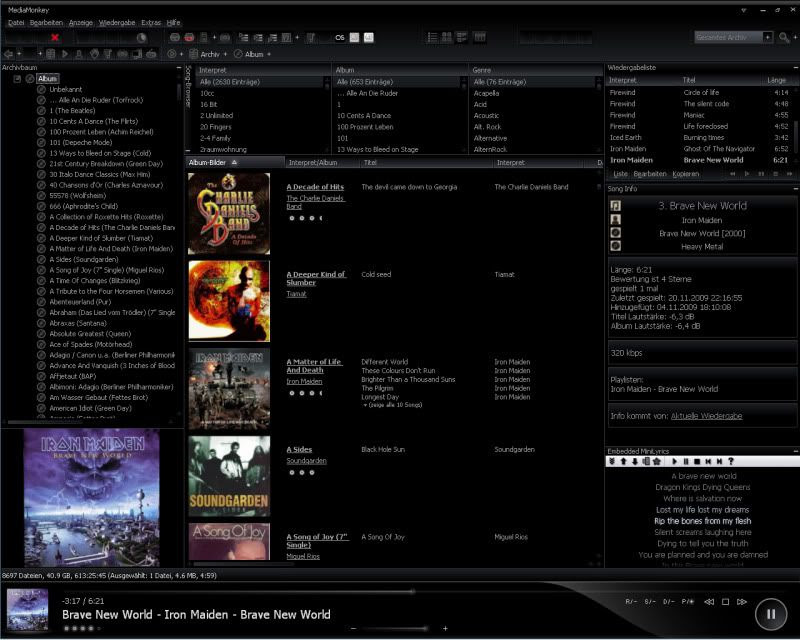800x640 pixels.
Task: Open the Anzeige menu
Action: pos(81,22)
